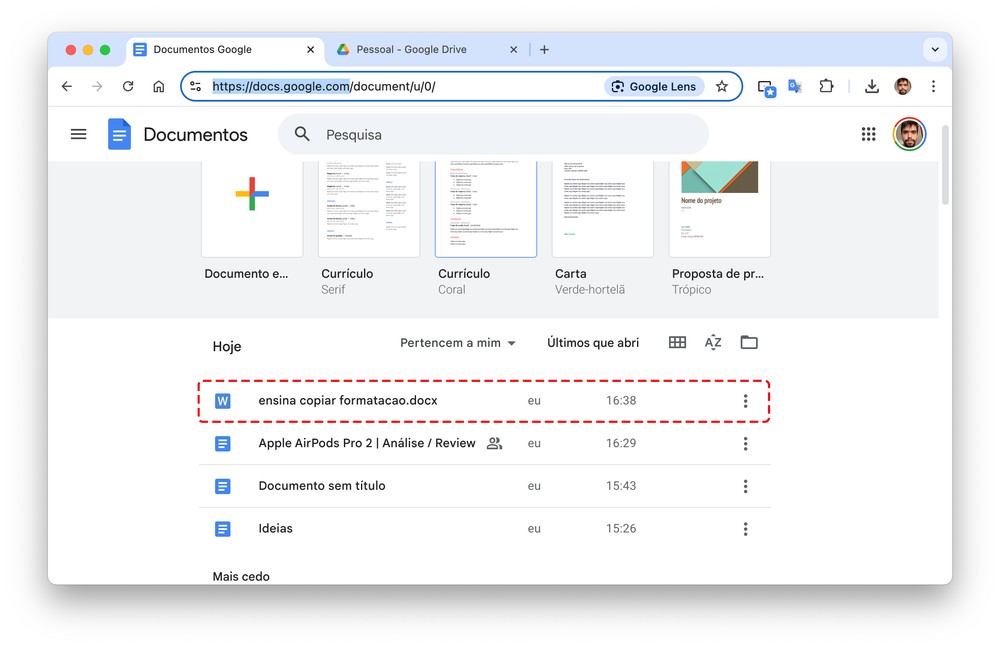Image resolution: width=1000 pixels, height=648 pixels.
Task: Open the extensions puzzle icon
Action: [x=827, y=86]
